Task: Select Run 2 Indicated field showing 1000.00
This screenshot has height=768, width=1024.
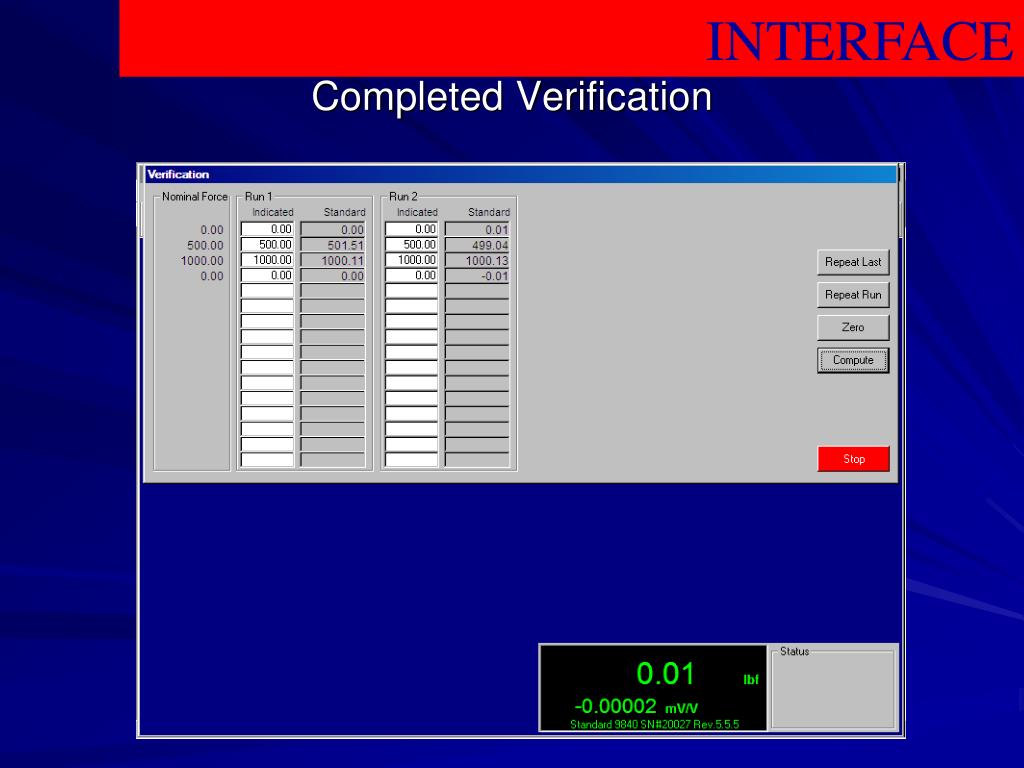Action: point(411,260)
